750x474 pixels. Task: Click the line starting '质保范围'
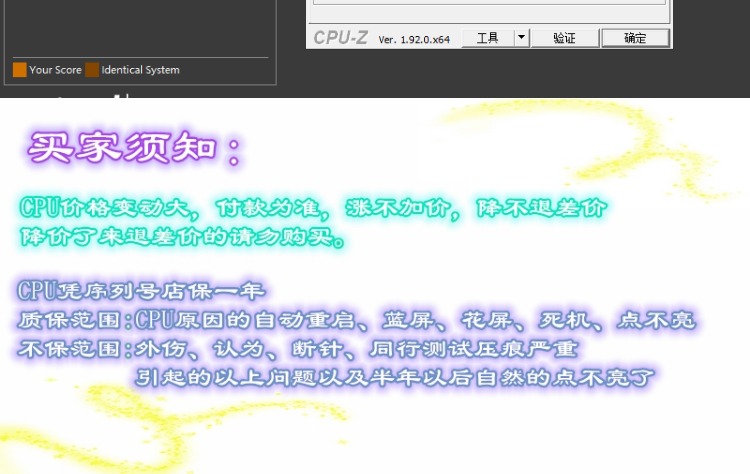coord(356,320)
